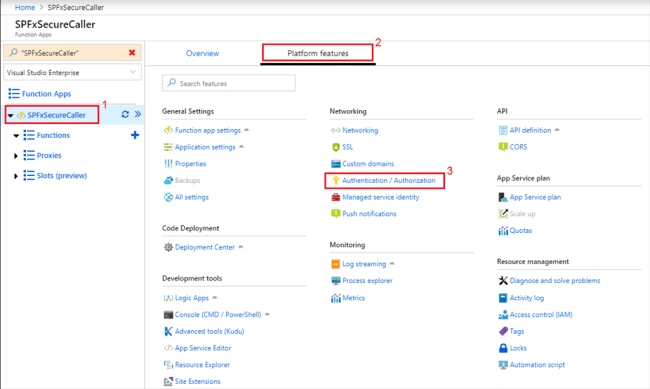Refresh the SPFxSecureCaller function app

point(125,114)
